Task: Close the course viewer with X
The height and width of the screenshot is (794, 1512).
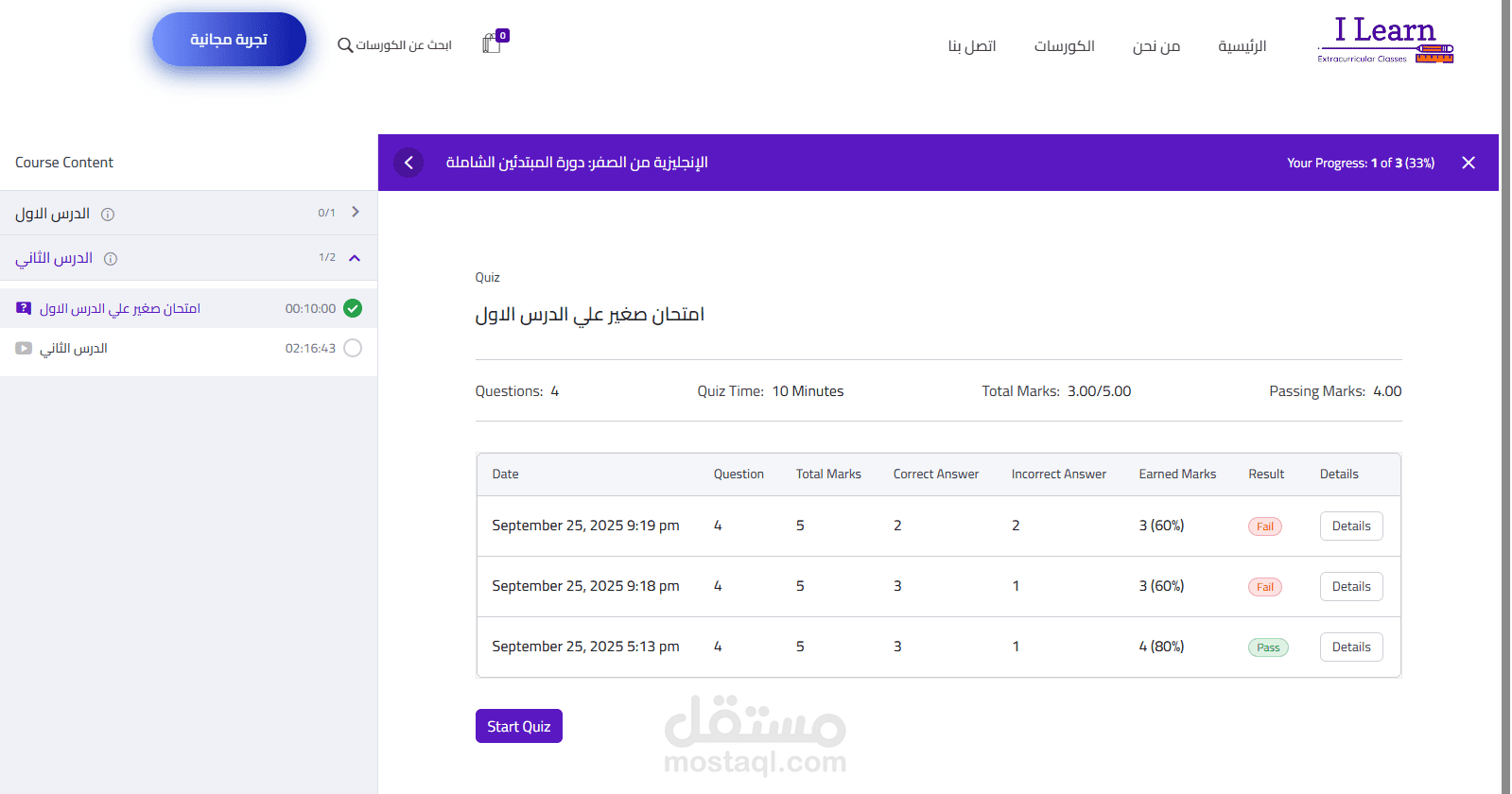Action: (x=1469, y=163)
